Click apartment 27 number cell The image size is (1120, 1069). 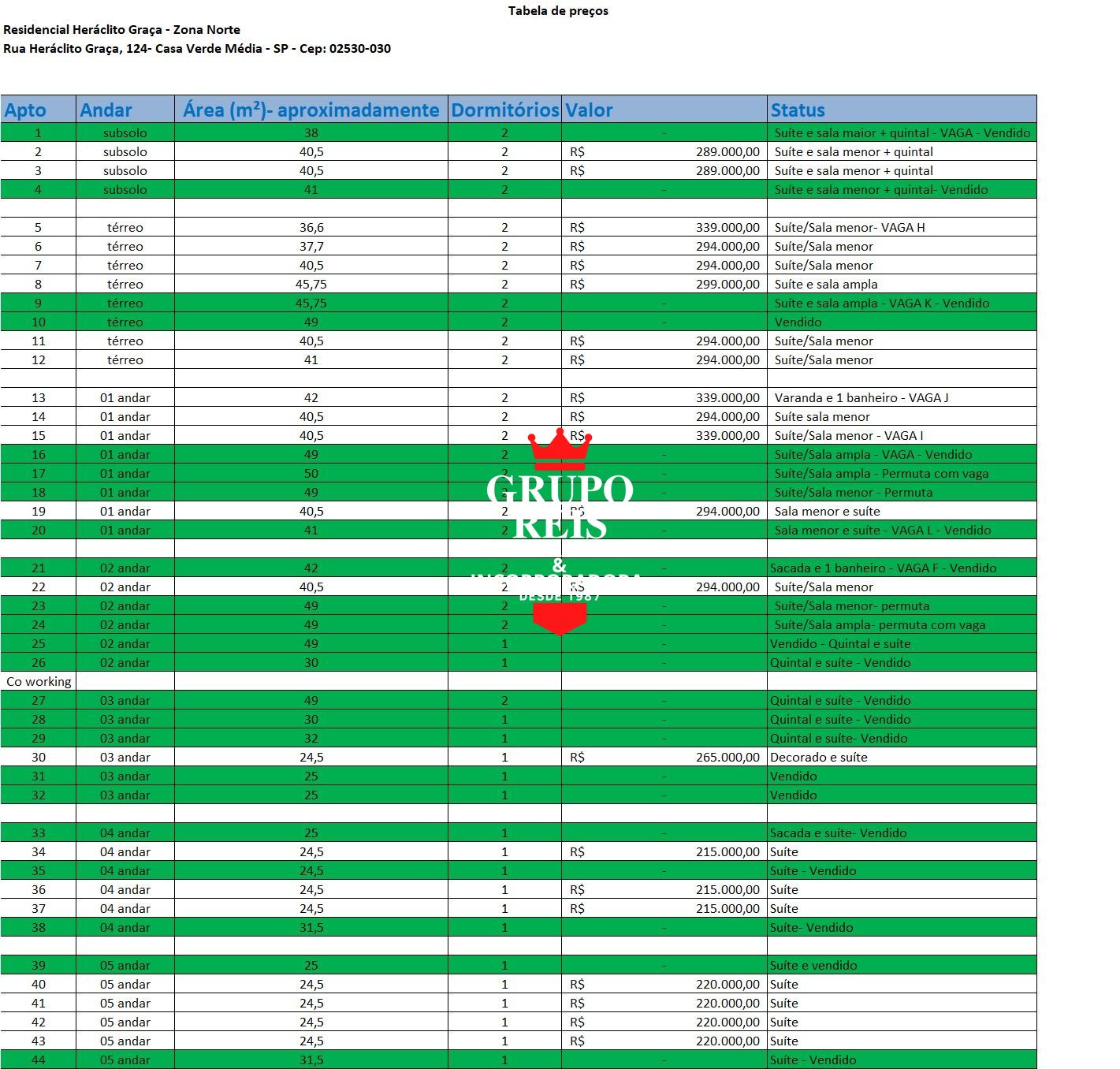(38, 701)
